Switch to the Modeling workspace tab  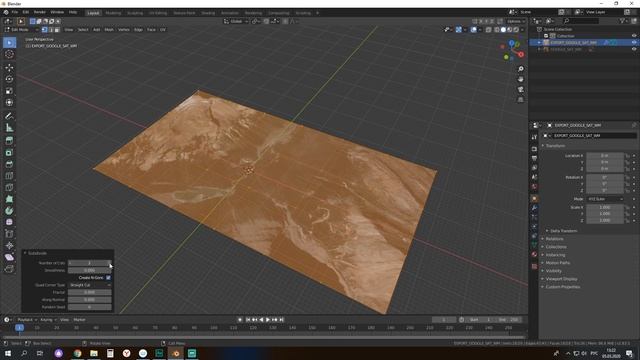(113, 13)
